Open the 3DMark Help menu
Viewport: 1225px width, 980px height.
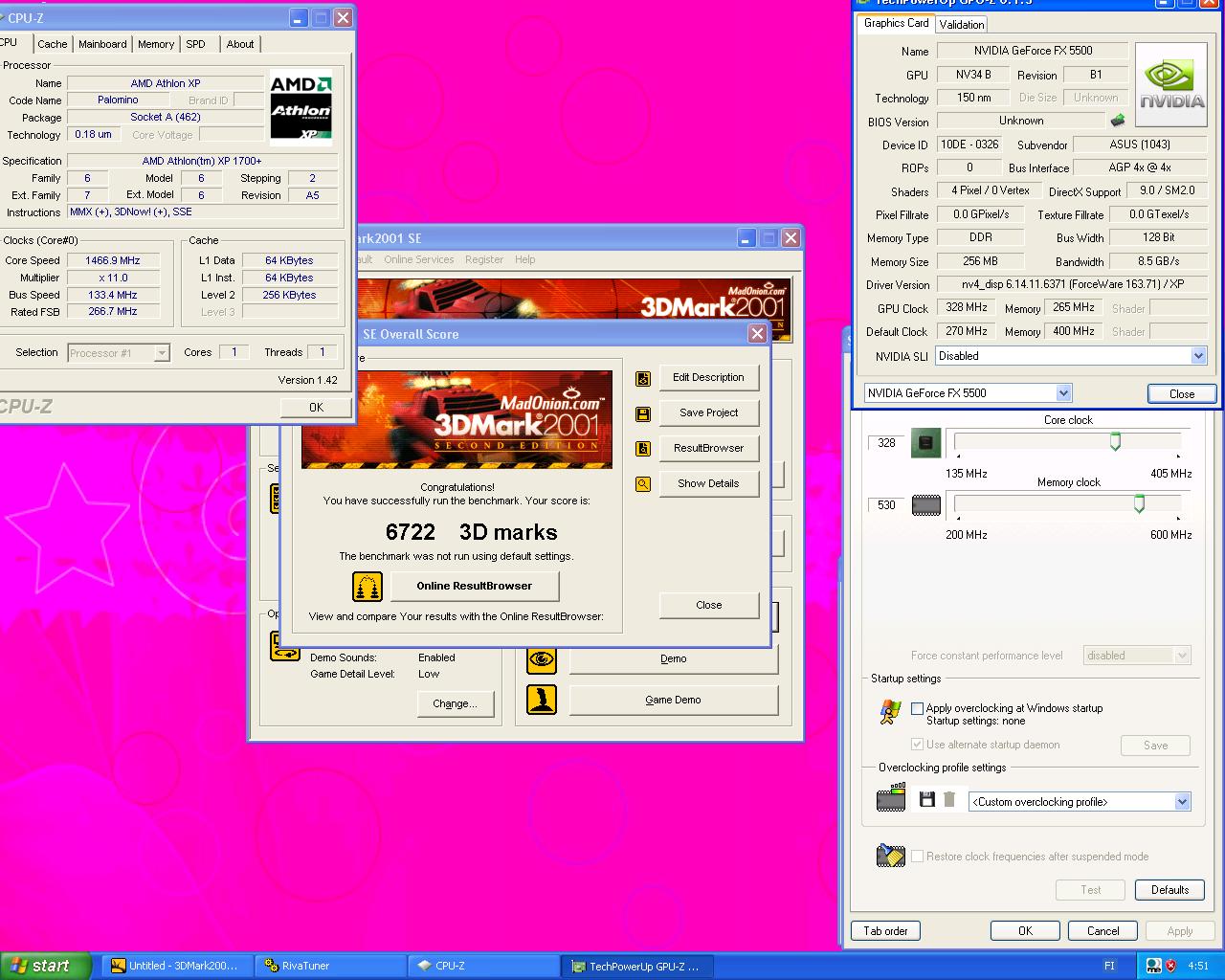tap(525, 259)
